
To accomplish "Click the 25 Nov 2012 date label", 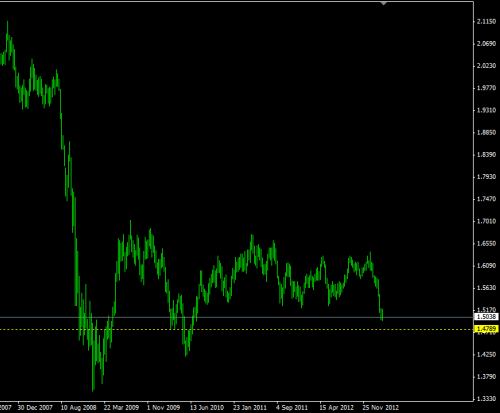I will pos(380,407).
